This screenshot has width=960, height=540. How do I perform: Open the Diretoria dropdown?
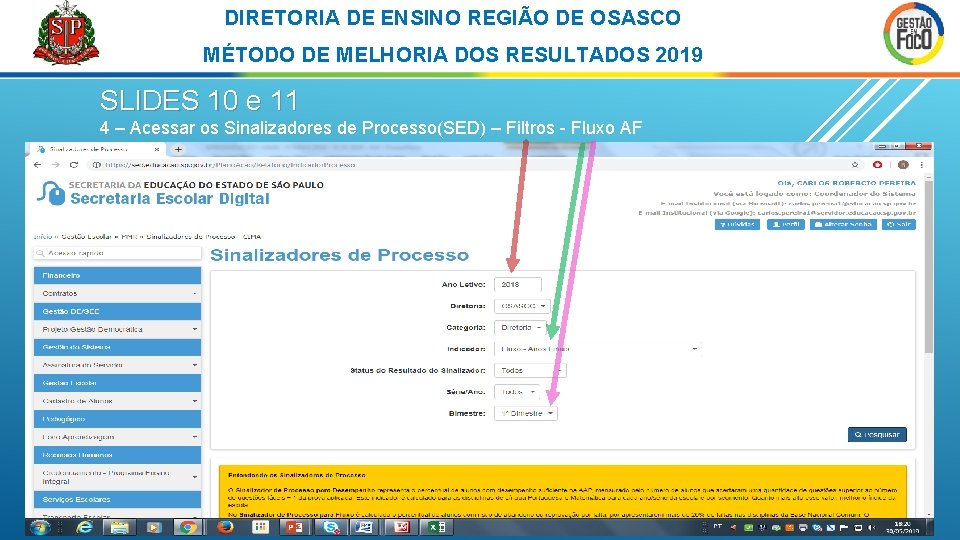pos(522,306)
